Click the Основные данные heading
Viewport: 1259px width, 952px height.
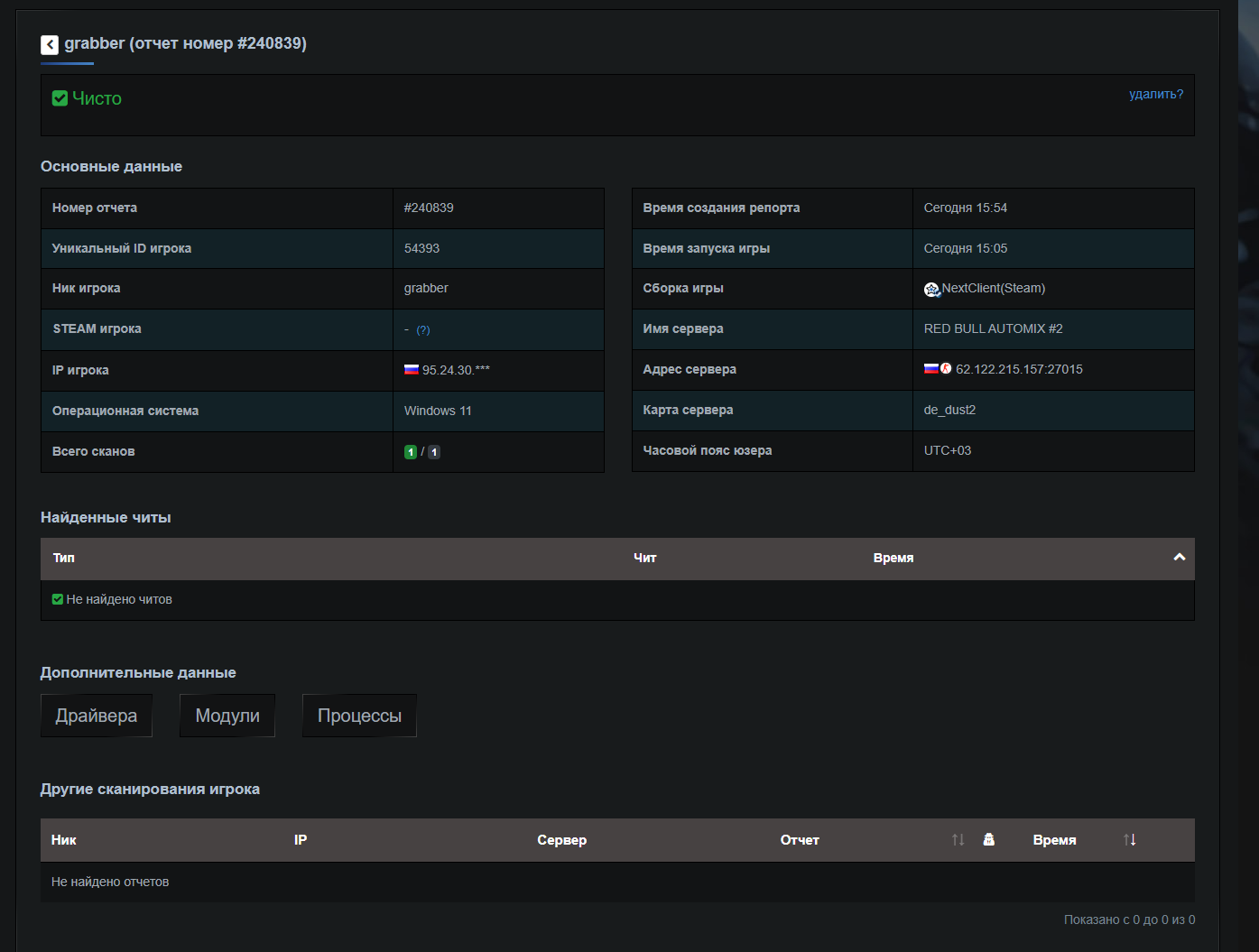tap(111, 166)
